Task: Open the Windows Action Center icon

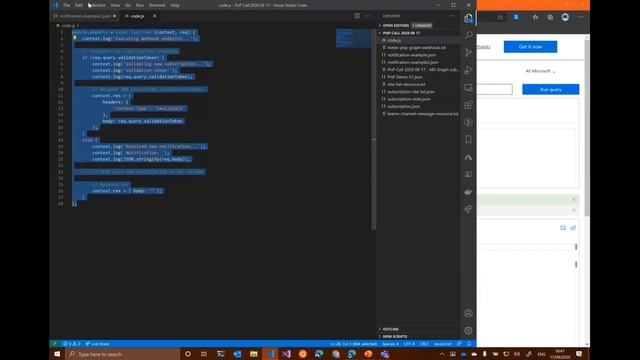Action: 579,354
